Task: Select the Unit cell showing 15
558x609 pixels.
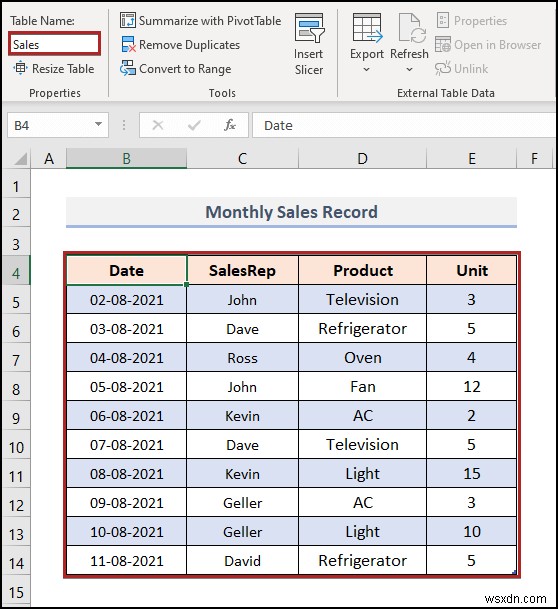Action: (471, 473)
